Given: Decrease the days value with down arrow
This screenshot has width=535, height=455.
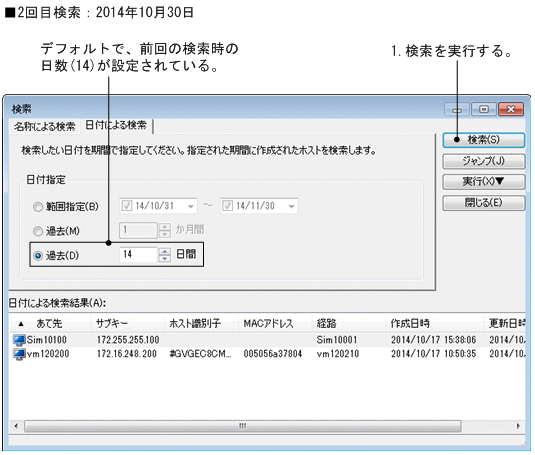Looking at the screenshot, I should 164,259.
